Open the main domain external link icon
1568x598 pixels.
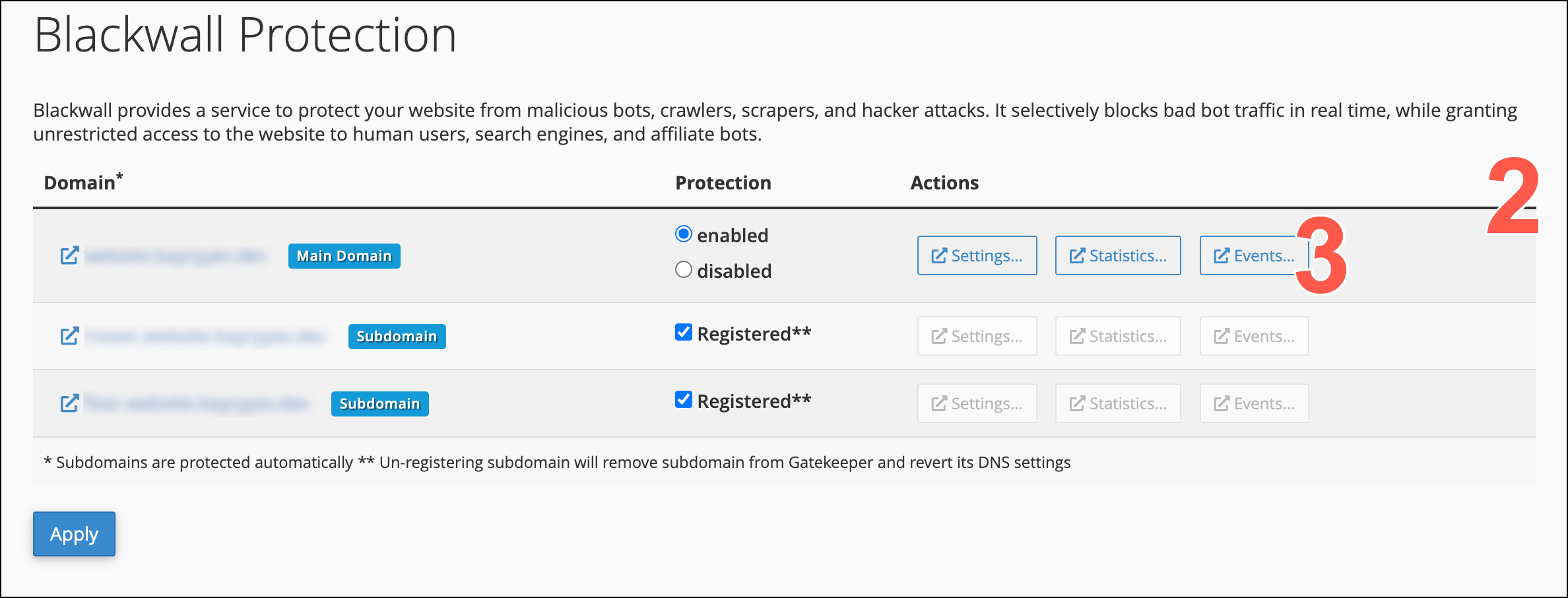pyautogui.click(x=69, y=255)
